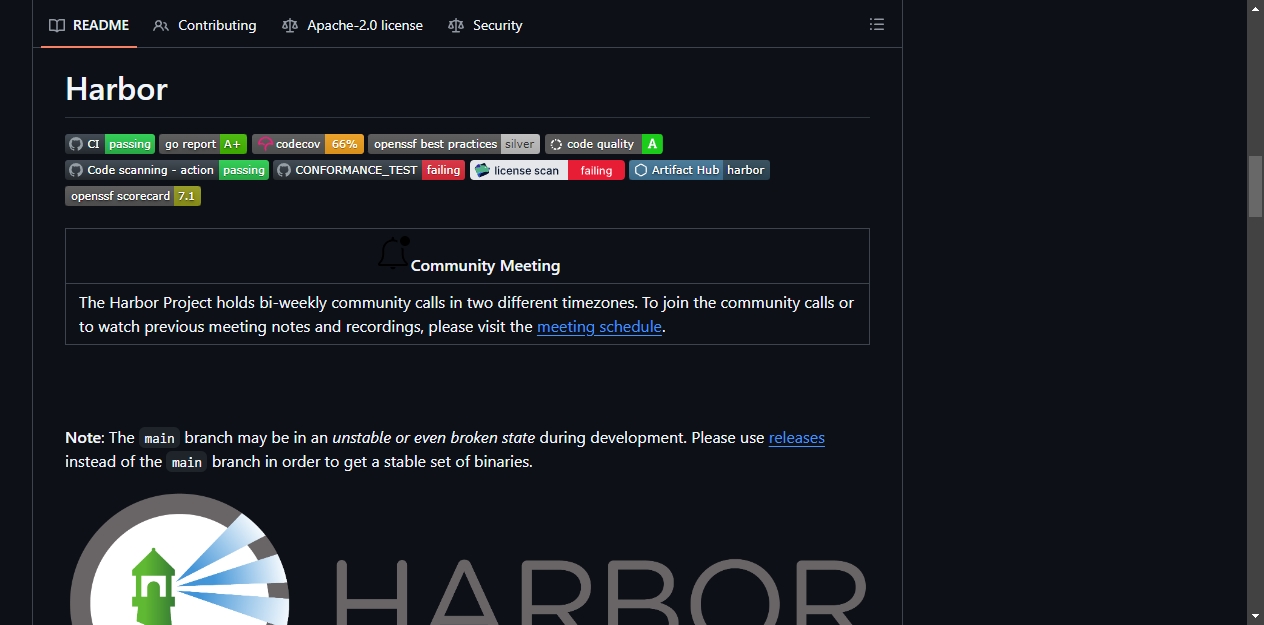
Task: Click the Harbor heading text
Action: 117,89
